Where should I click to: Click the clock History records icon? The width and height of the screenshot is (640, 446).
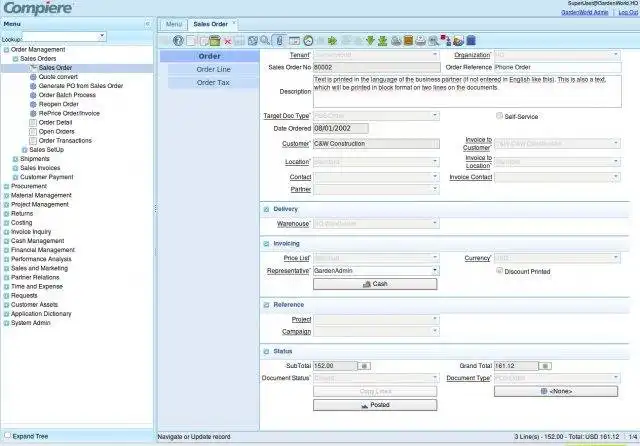[308, 40]
